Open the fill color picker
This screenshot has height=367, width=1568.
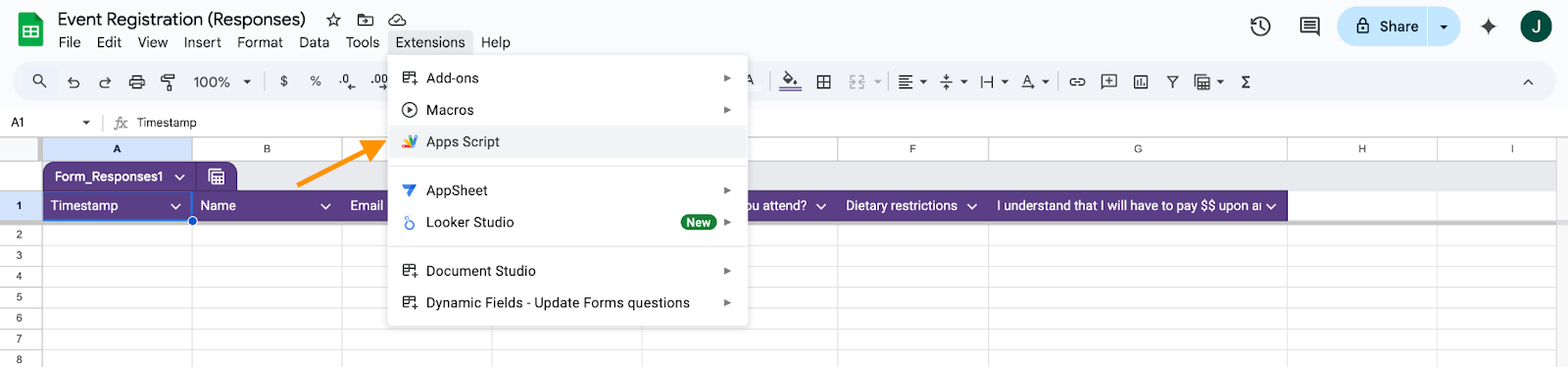tap(790, 81)
